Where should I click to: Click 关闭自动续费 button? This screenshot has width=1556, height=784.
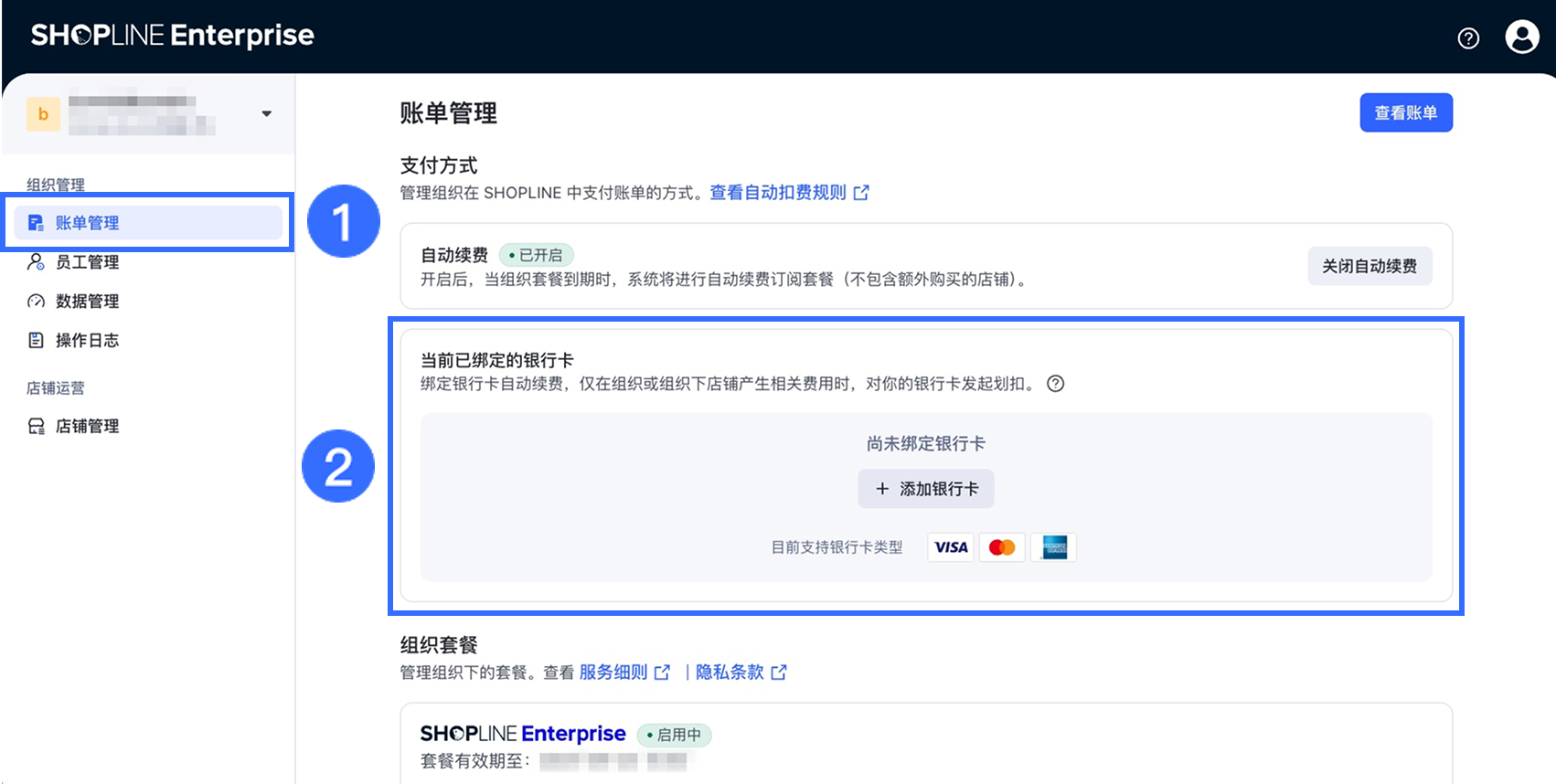click(x=1369, y=266)
